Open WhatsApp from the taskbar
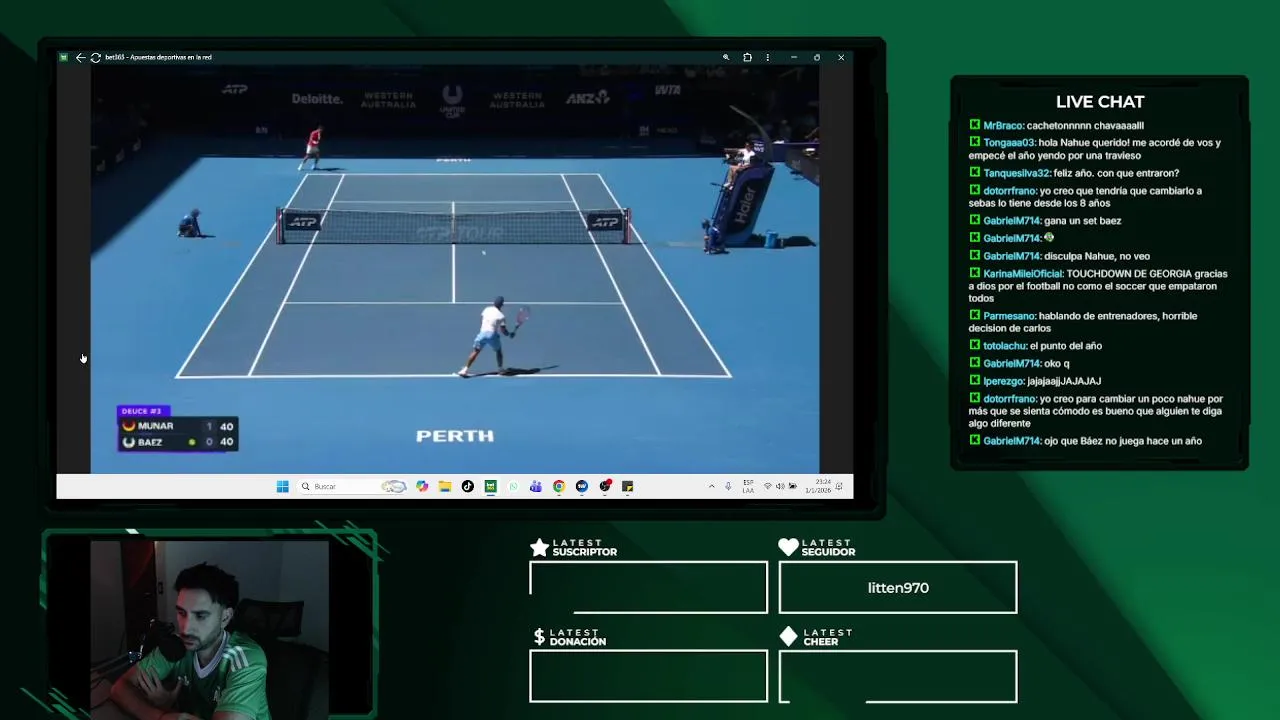1280x720 pixels. tap(513, 486)
